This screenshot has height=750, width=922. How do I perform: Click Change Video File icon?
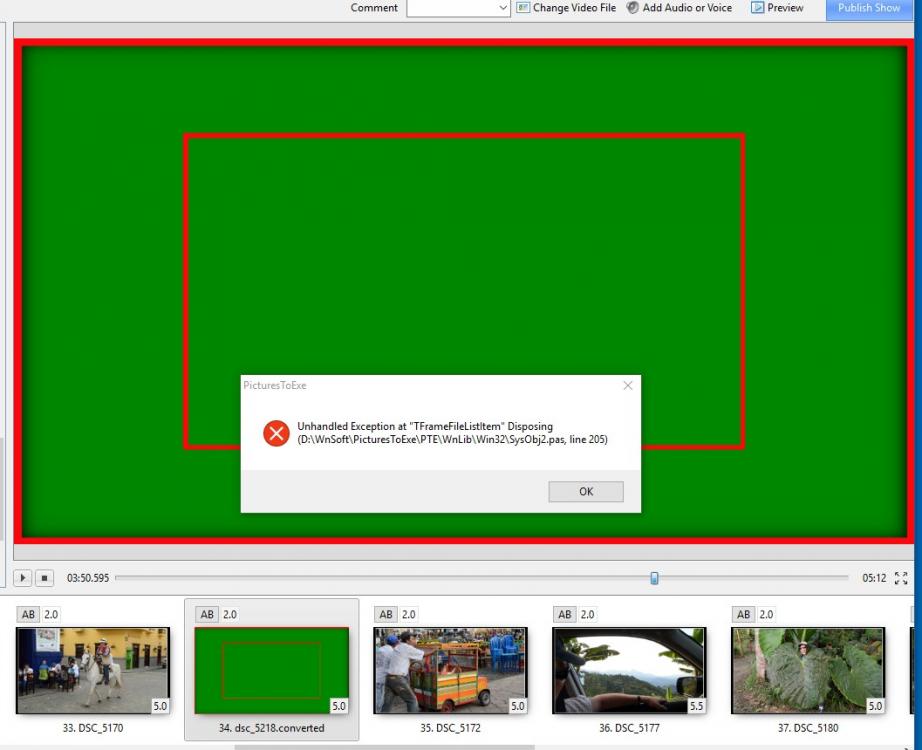[x=525, y=8]
